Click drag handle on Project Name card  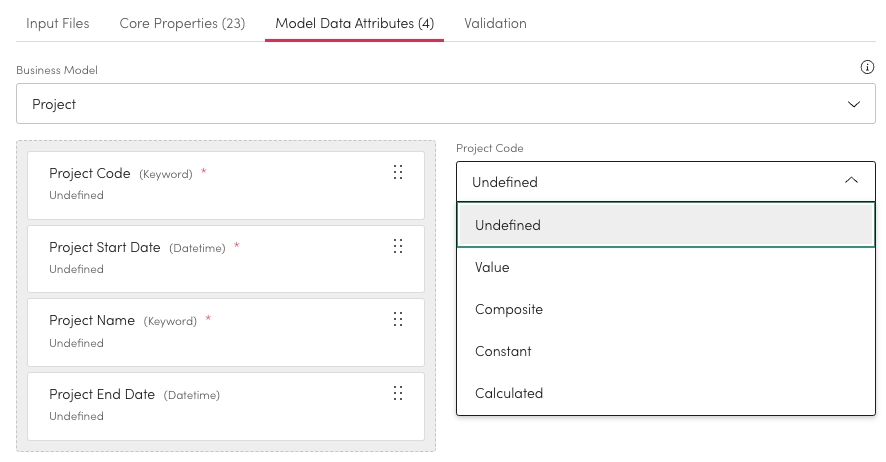(398, 320)
